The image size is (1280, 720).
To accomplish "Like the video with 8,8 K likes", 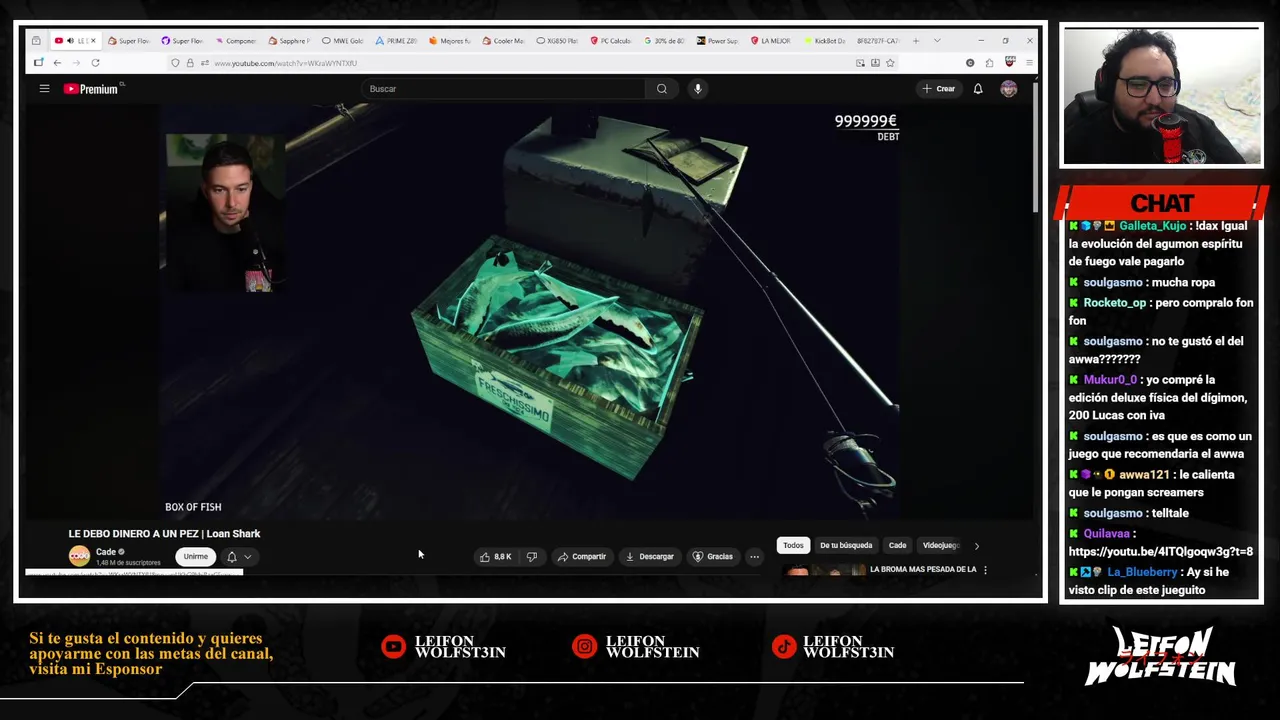I will (x=495, y=557).
